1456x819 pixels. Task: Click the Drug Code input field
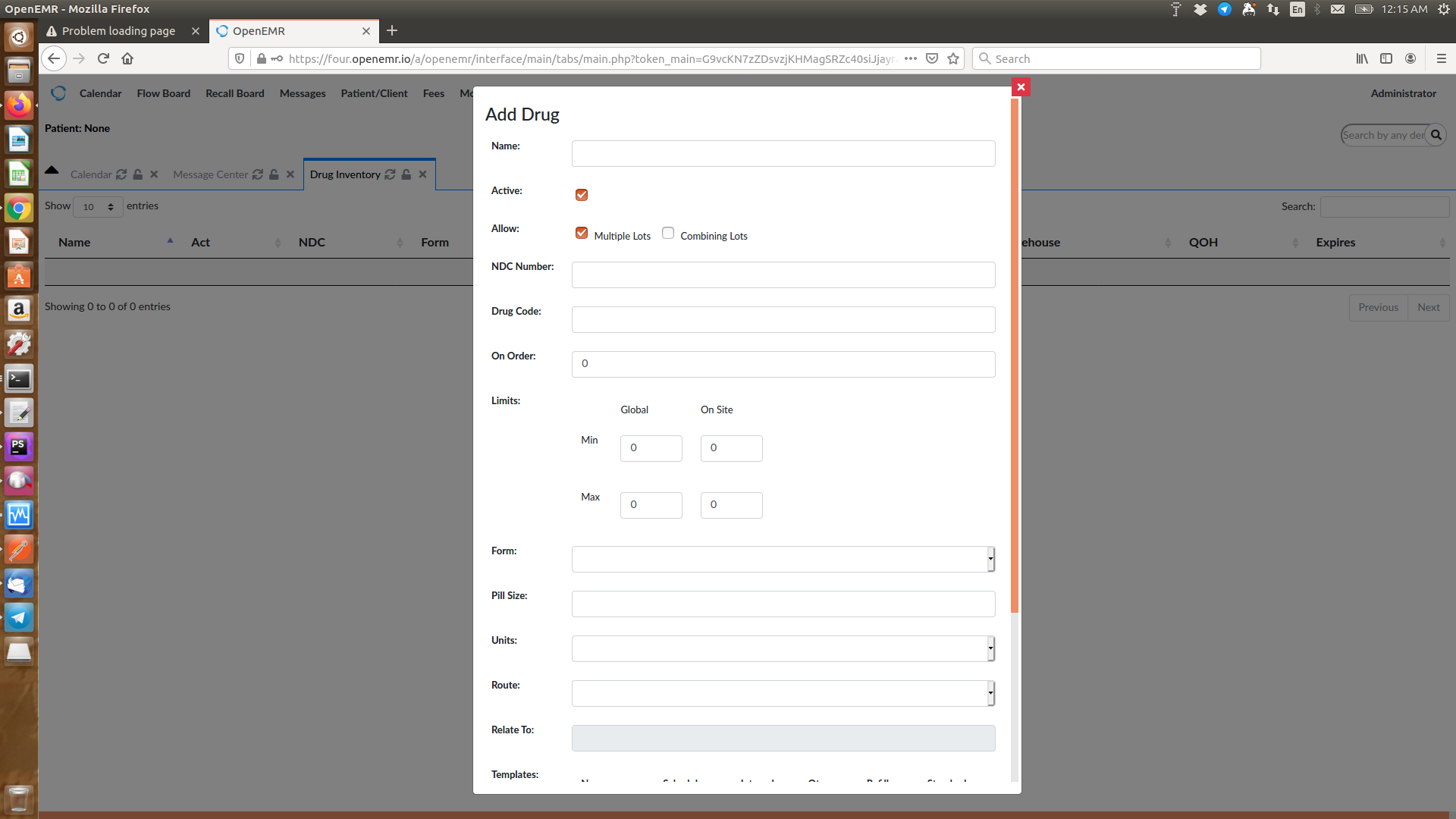(783, 319)
